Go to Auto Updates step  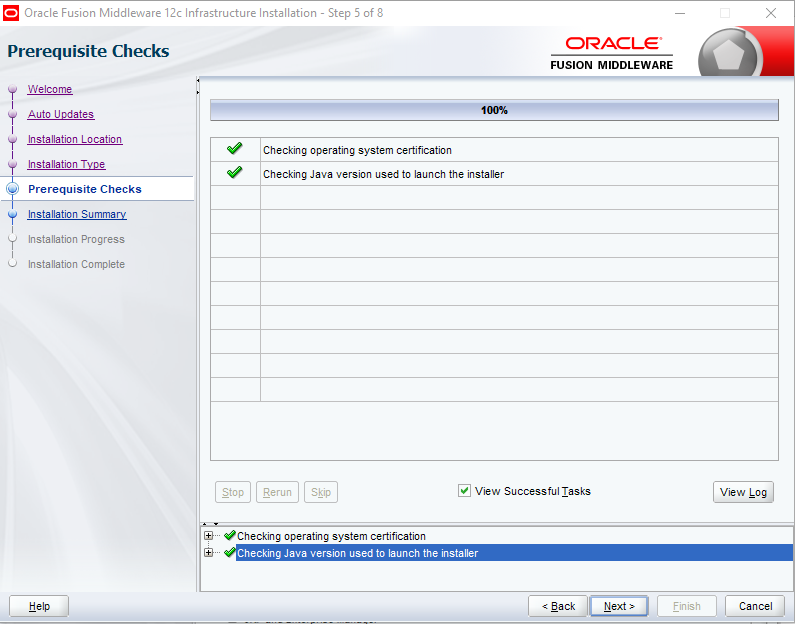click(61, 114)
